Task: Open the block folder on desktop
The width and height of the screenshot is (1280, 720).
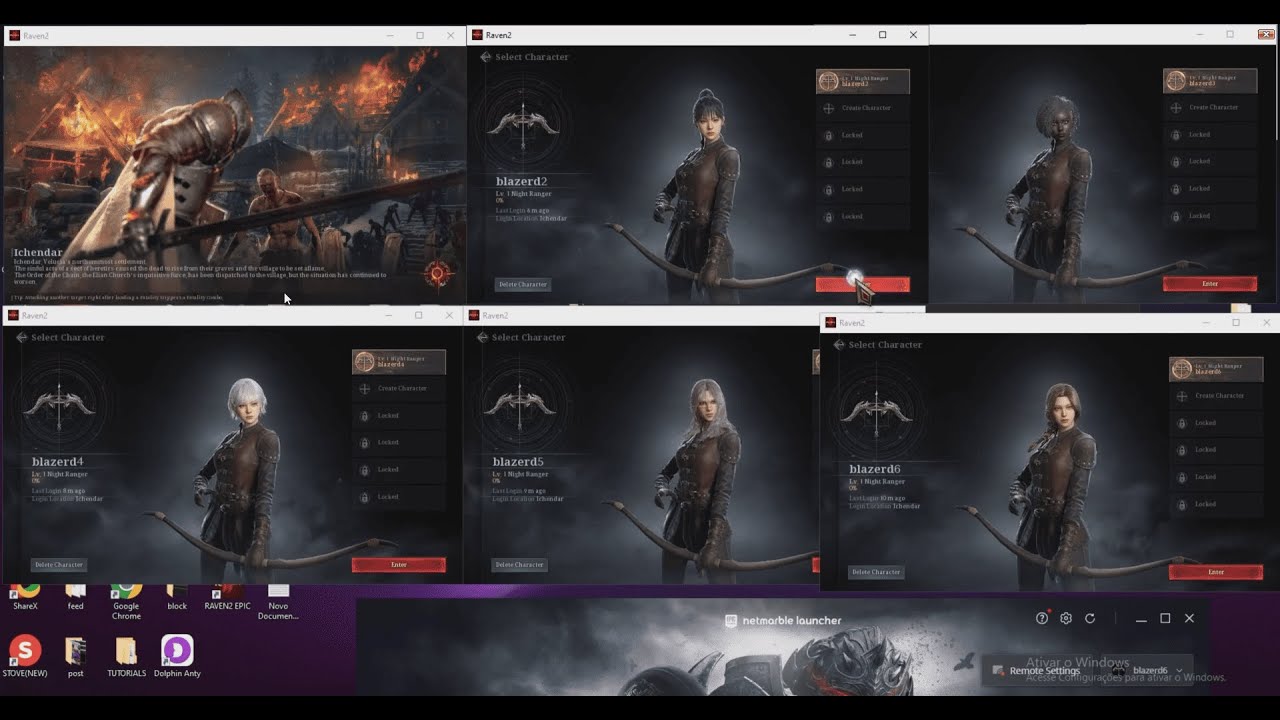Action: [177, 597]
